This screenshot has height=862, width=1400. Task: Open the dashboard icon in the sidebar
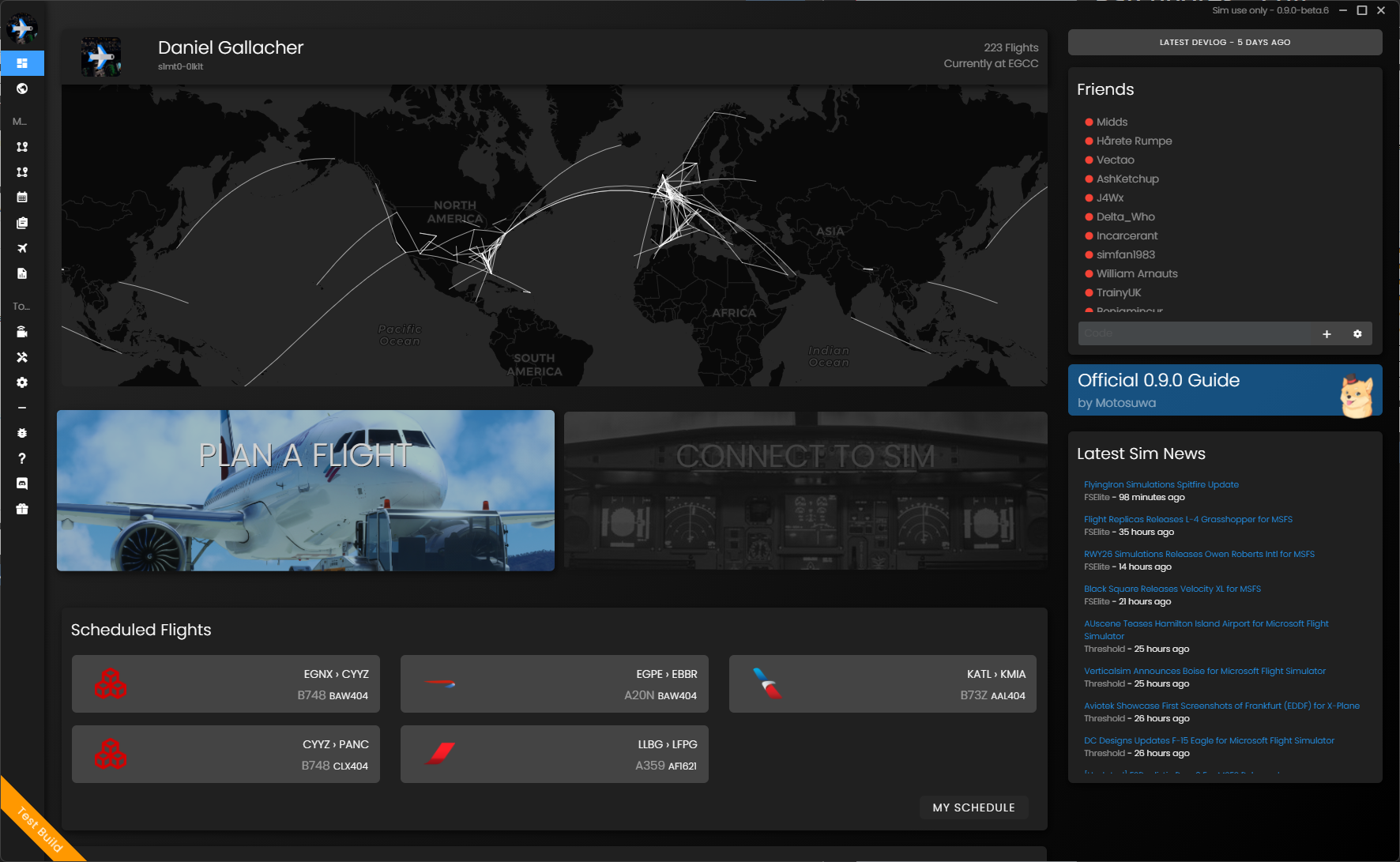pos(22,63)
